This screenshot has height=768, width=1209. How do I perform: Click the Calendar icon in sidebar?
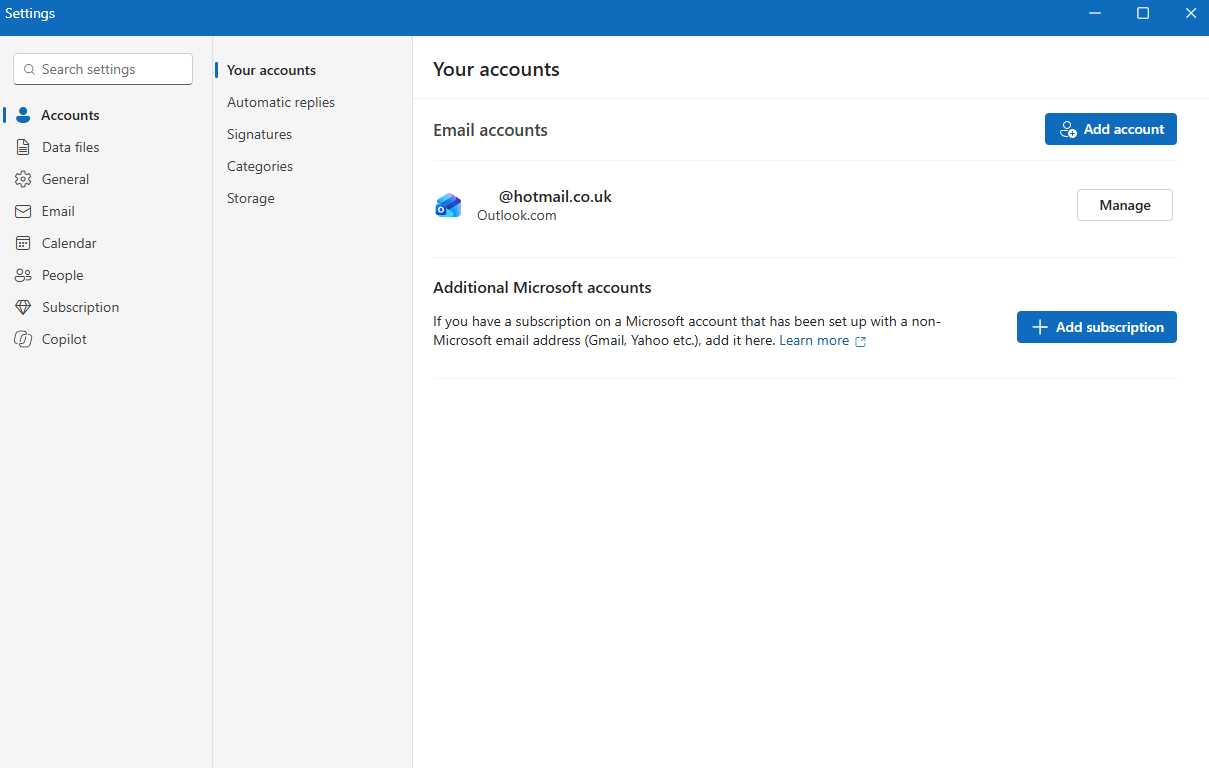coord(23,243)
